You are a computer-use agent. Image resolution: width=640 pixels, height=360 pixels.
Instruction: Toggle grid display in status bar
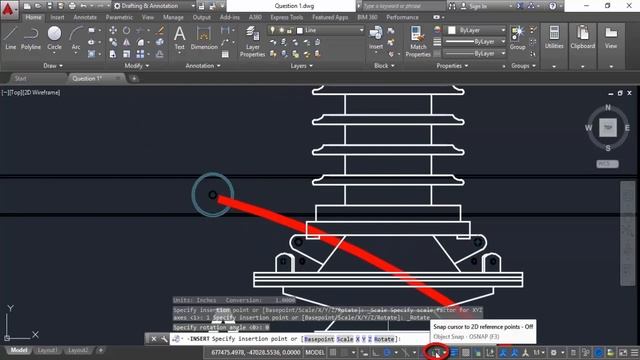[x=333, y=352]
